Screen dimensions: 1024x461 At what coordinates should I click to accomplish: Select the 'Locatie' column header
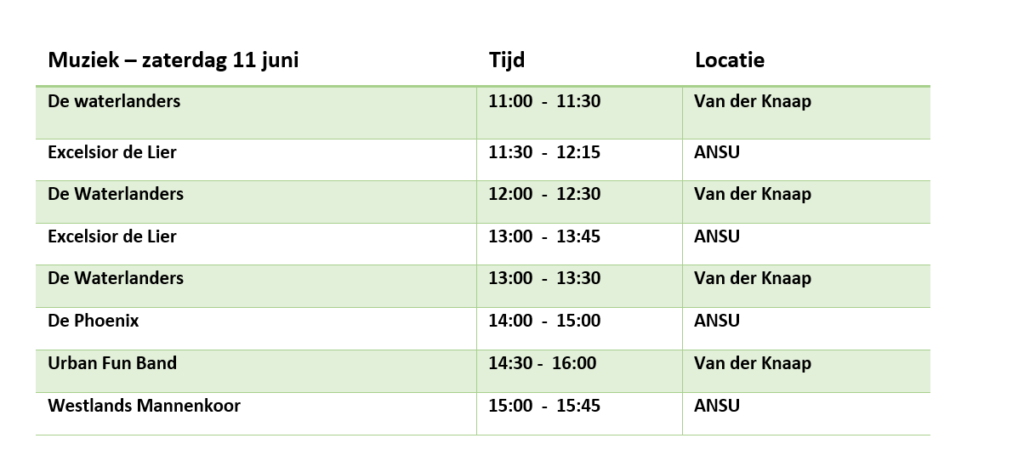[729, 60]
